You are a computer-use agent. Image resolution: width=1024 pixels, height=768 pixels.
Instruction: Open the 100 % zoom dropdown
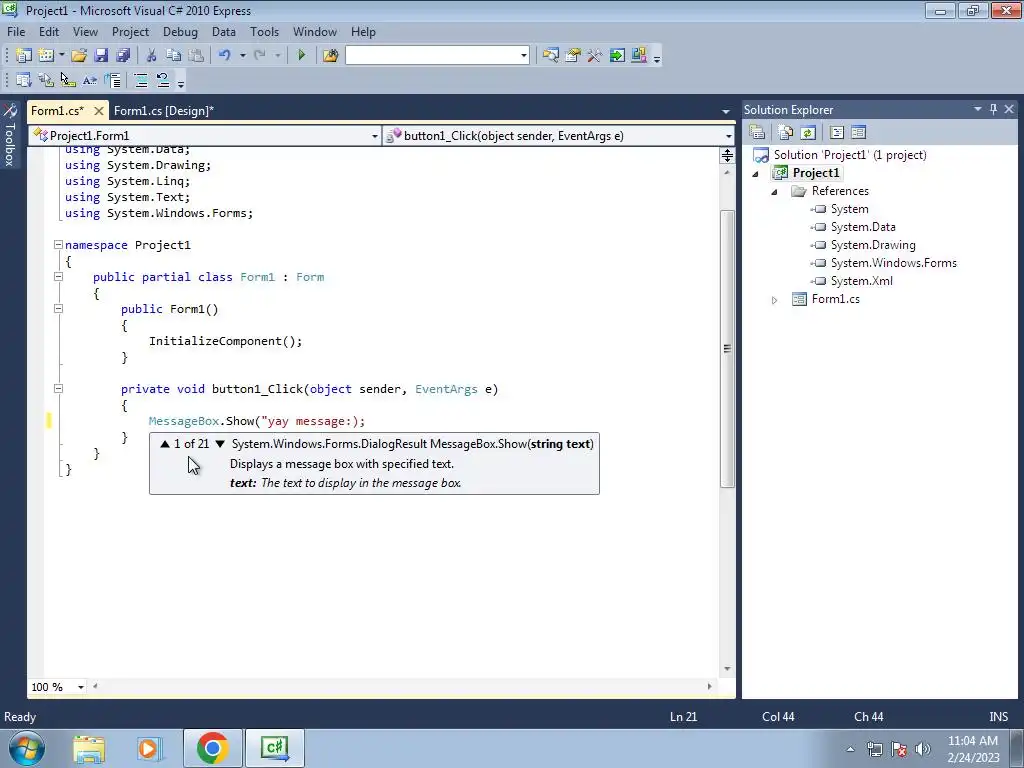pos(80,687)
